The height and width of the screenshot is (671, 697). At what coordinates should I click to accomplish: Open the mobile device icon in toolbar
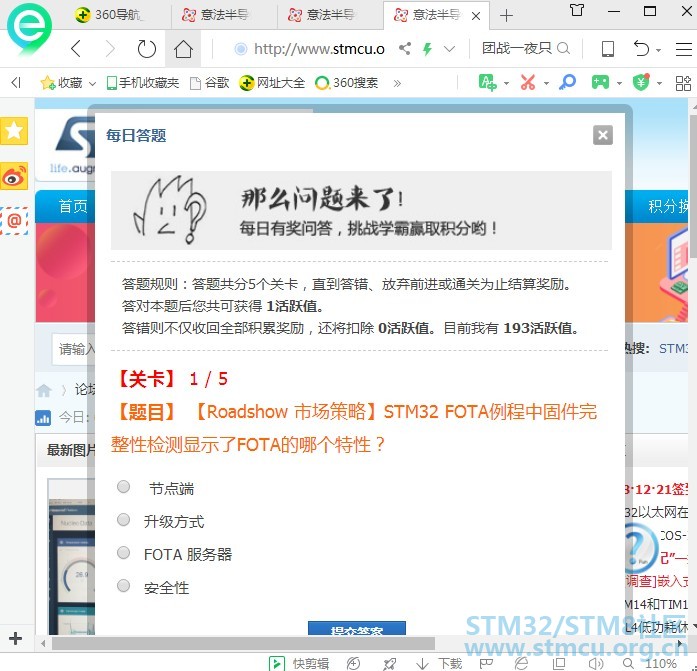[x=608, y=48]
